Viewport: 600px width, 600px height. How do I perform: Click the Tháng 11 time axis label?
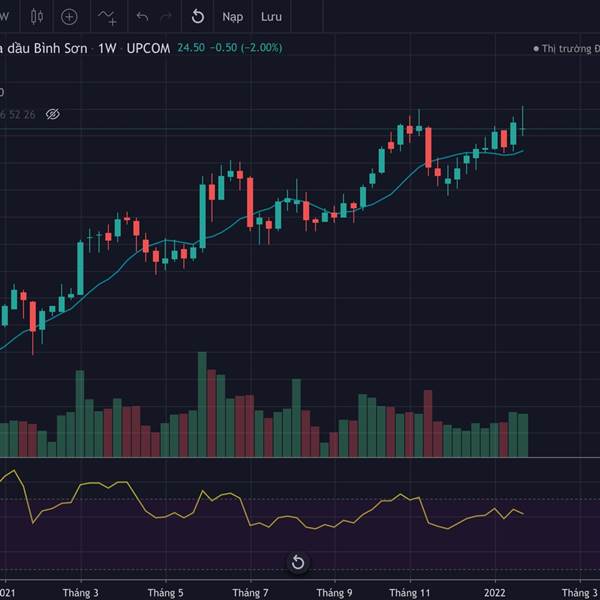coord(410,593)
